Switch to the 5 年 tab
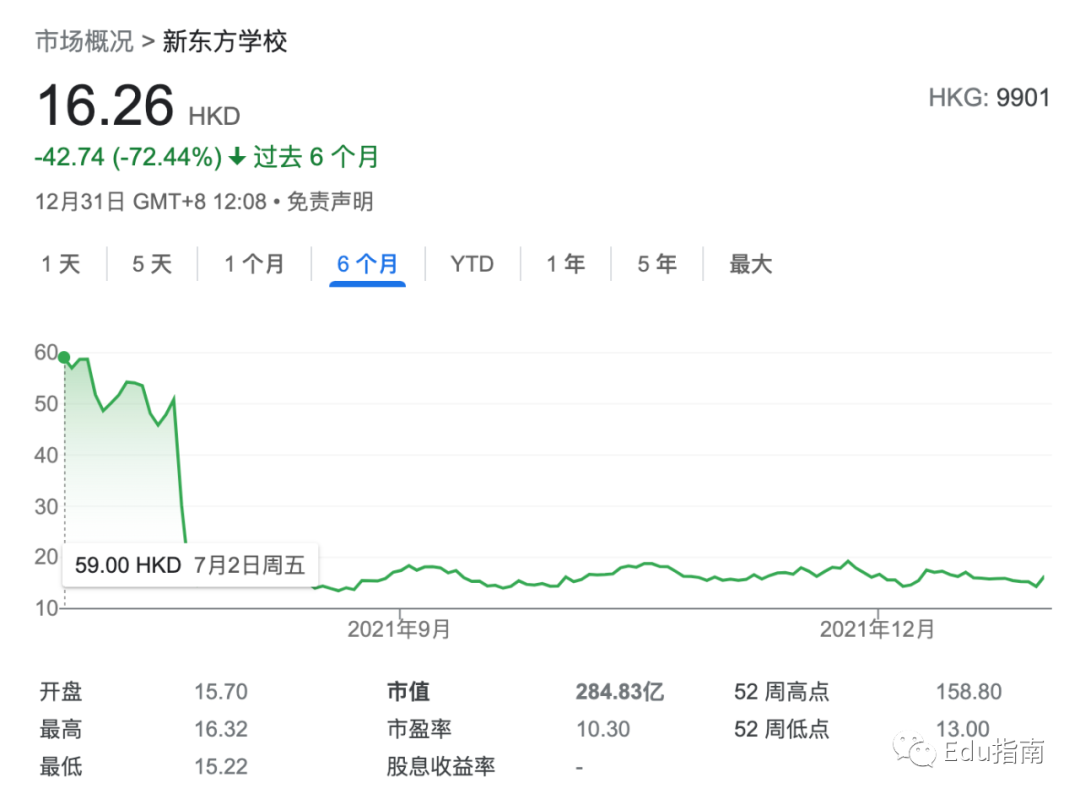This screenshot has height=799, width=1080. (656, 264)
